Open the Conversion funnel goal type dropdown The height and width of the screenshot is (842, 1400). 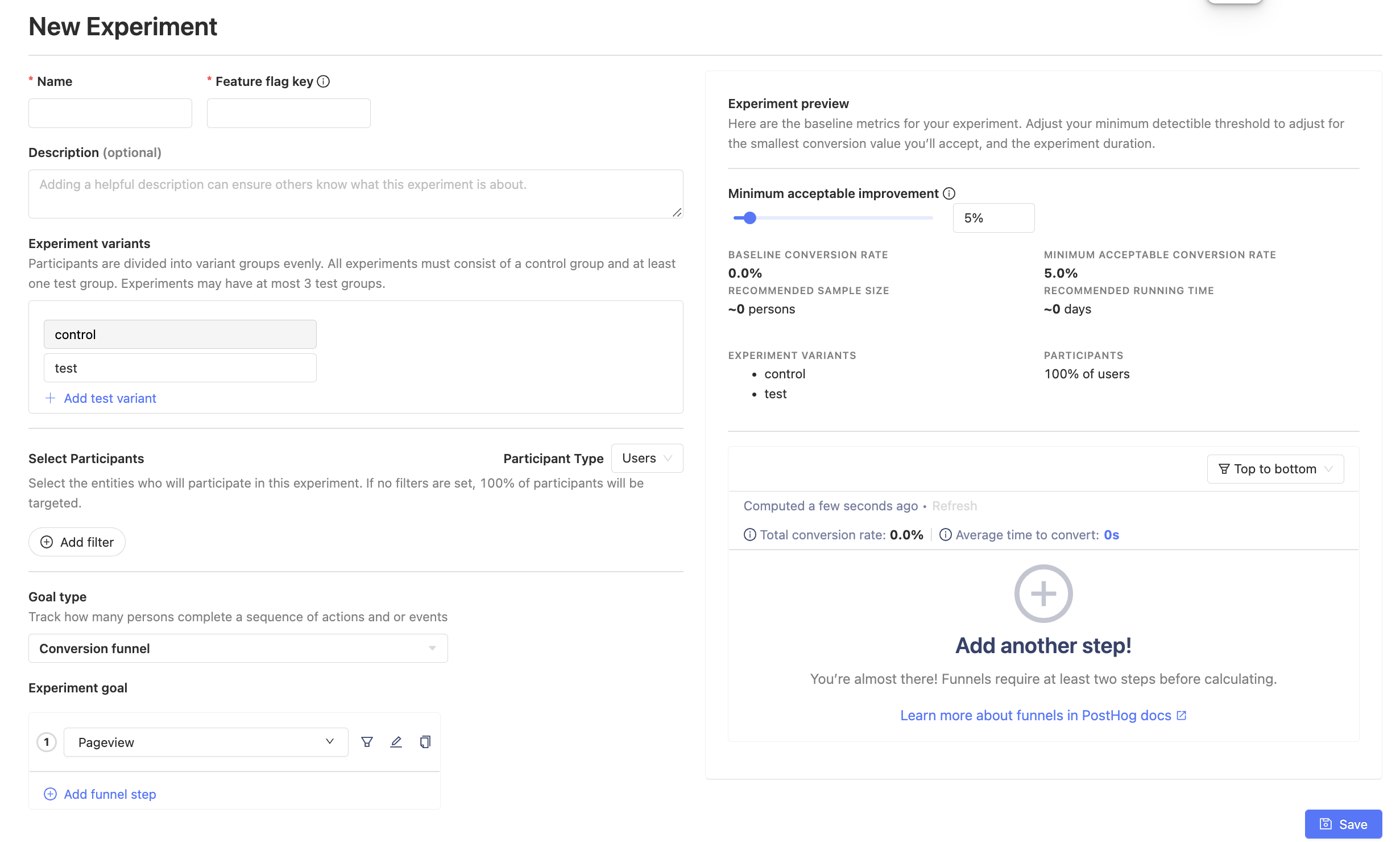[x=238, y=649]
